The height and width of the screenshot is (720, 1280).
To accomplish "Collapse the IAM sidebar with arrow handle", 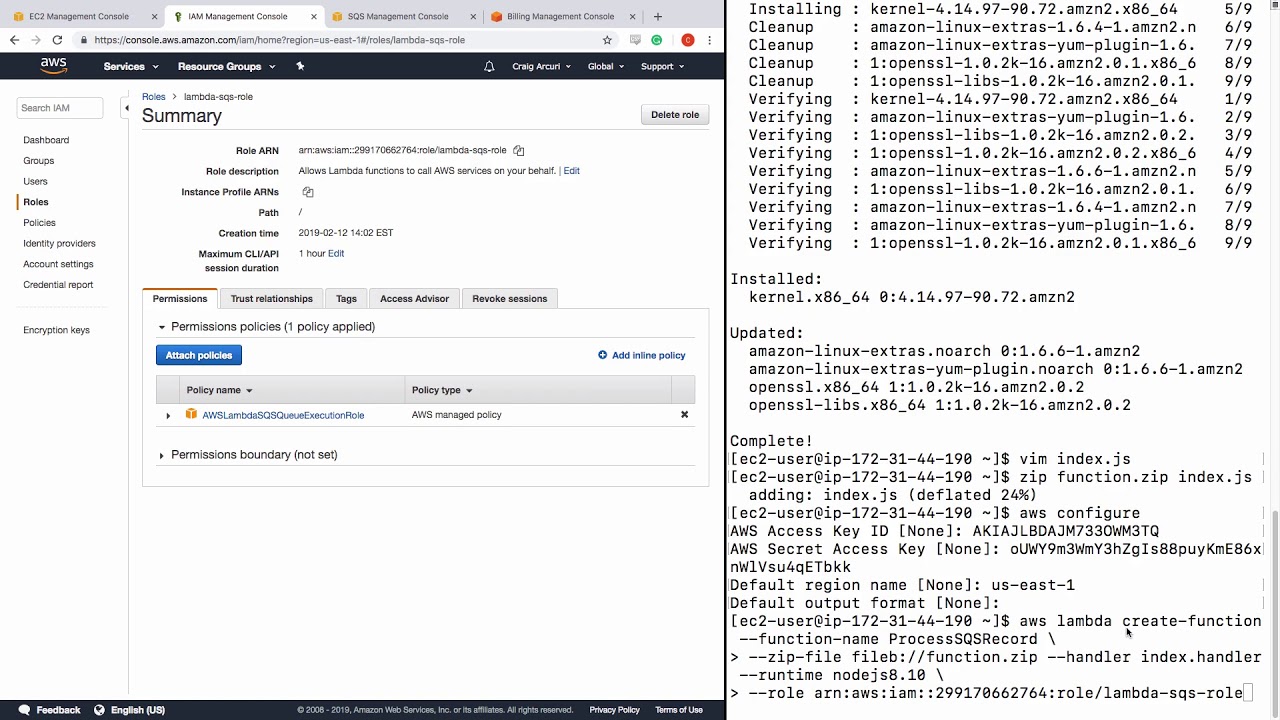I will click(x=126, y=107).
